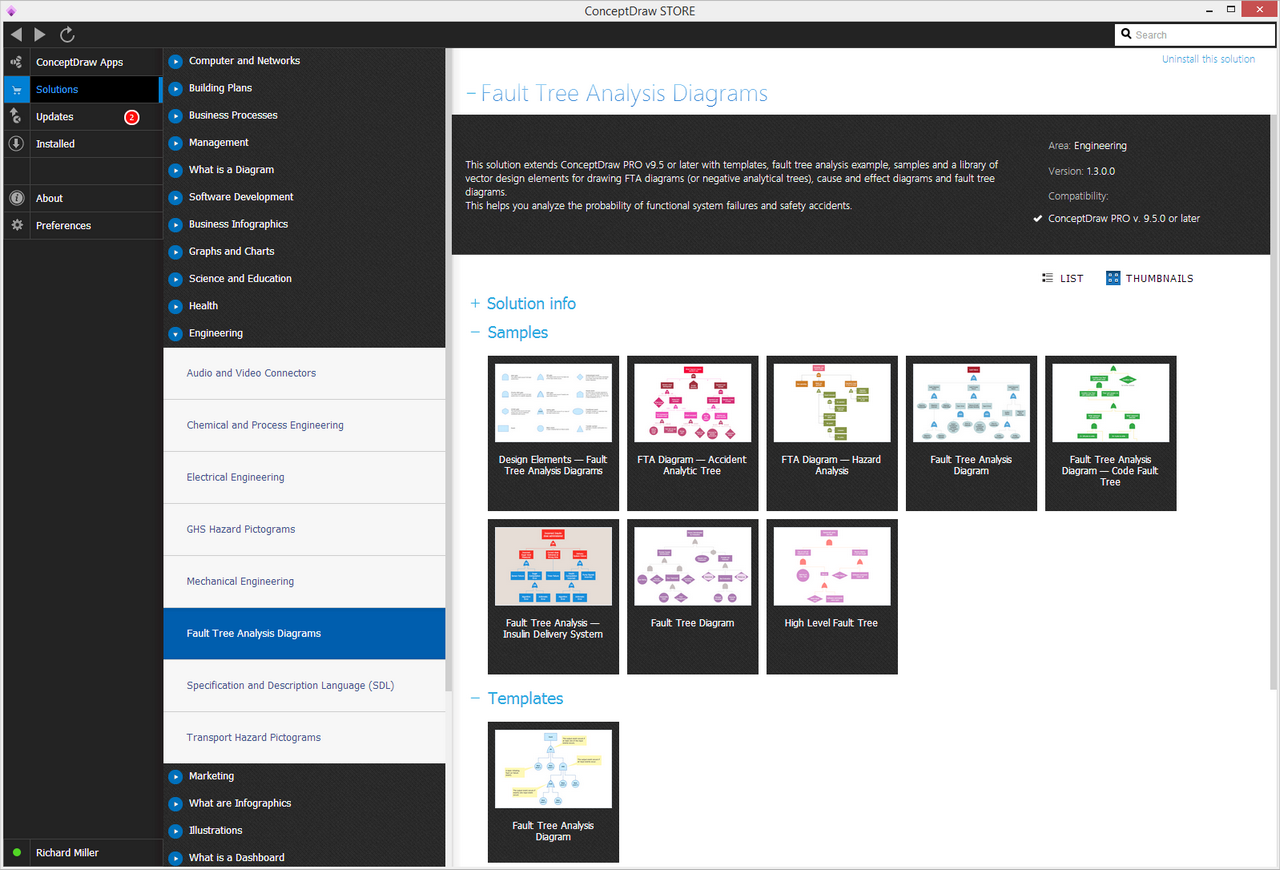Expand the Graphs and Charts category
Image resolution: width=1280 pixels, height=870 pixels.
tap(176, 252)
